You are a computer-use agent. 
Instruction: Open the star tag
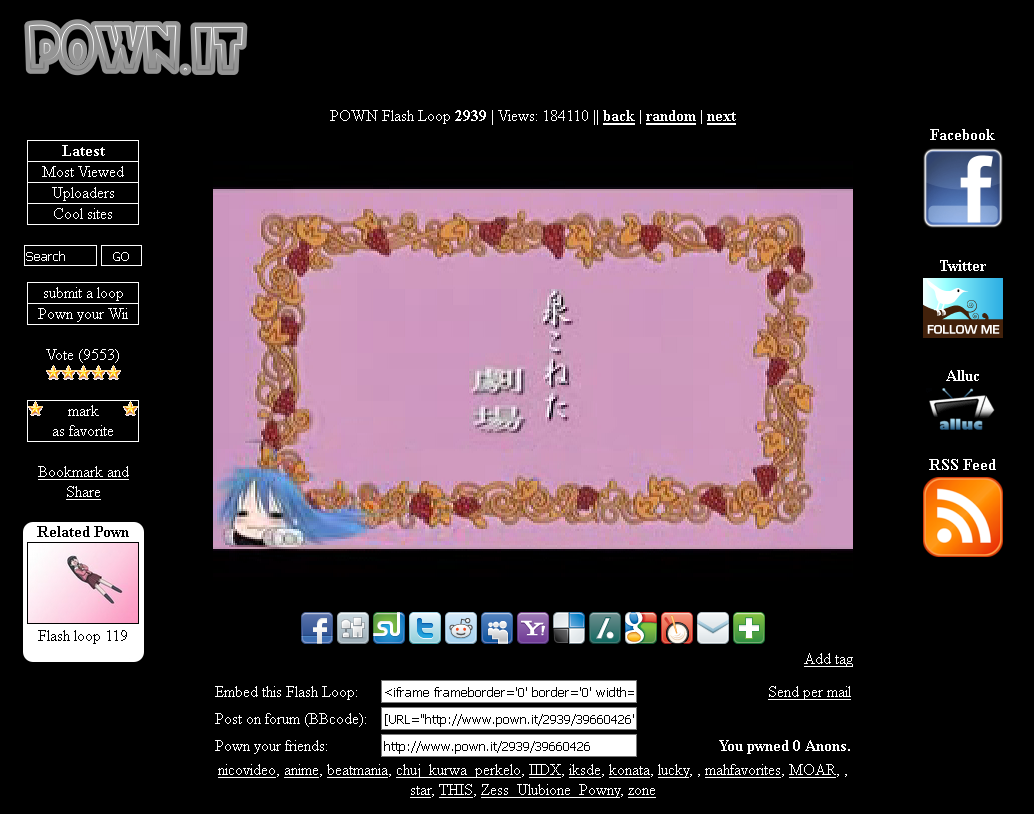point(421,790)
